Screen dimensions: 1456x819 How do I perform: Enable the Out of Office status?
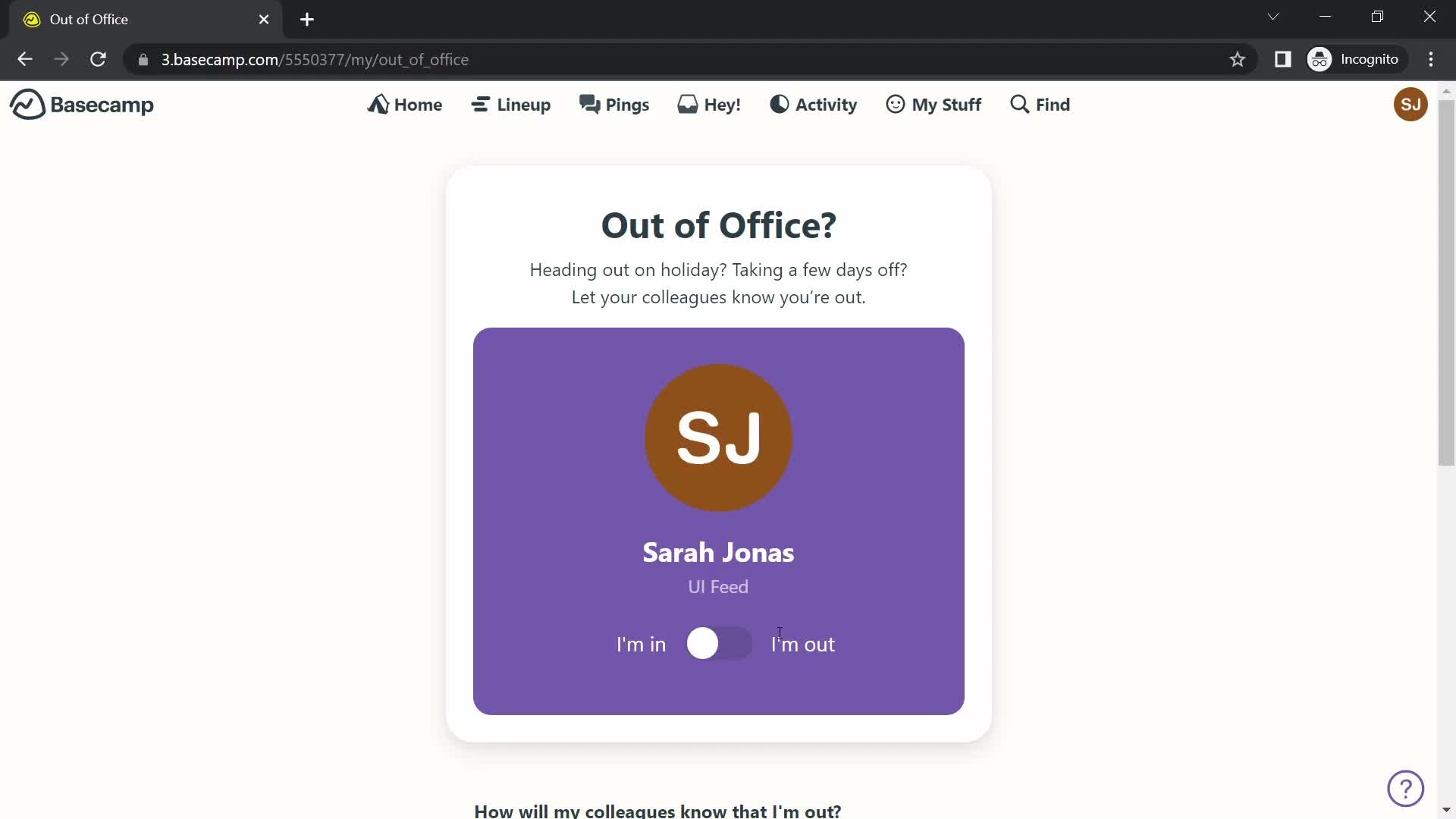[x=719, y=644]
